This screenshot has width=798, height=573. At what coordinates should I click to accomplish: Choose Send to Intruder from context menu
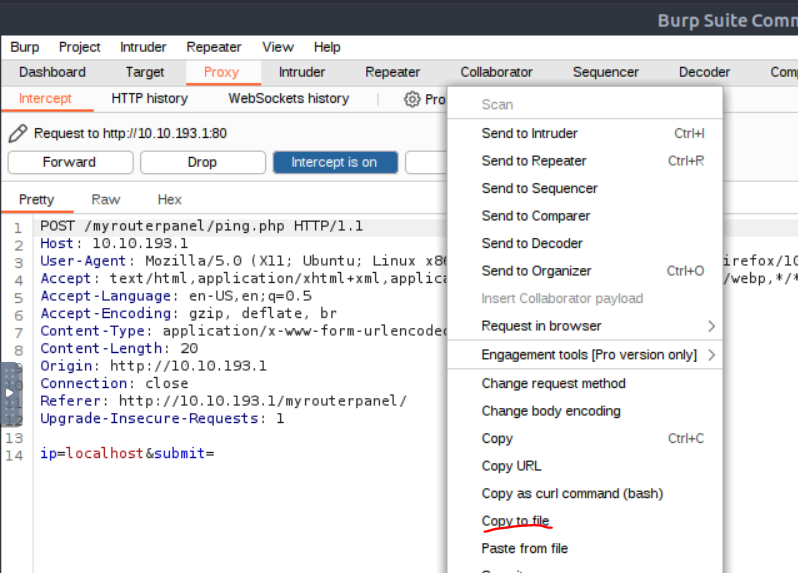585,133
